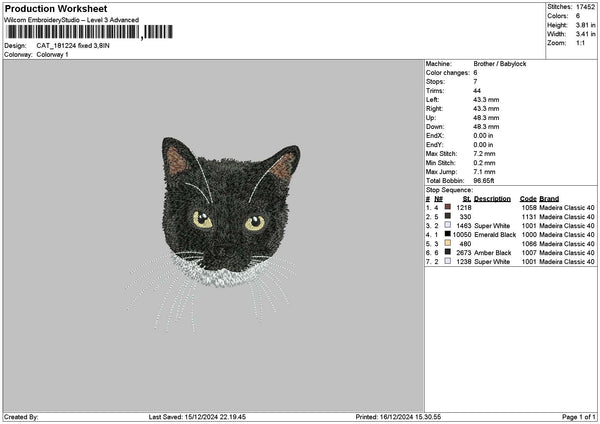Click the Description column header
Viewport: 600px width, 424px height.
(492, 198)
